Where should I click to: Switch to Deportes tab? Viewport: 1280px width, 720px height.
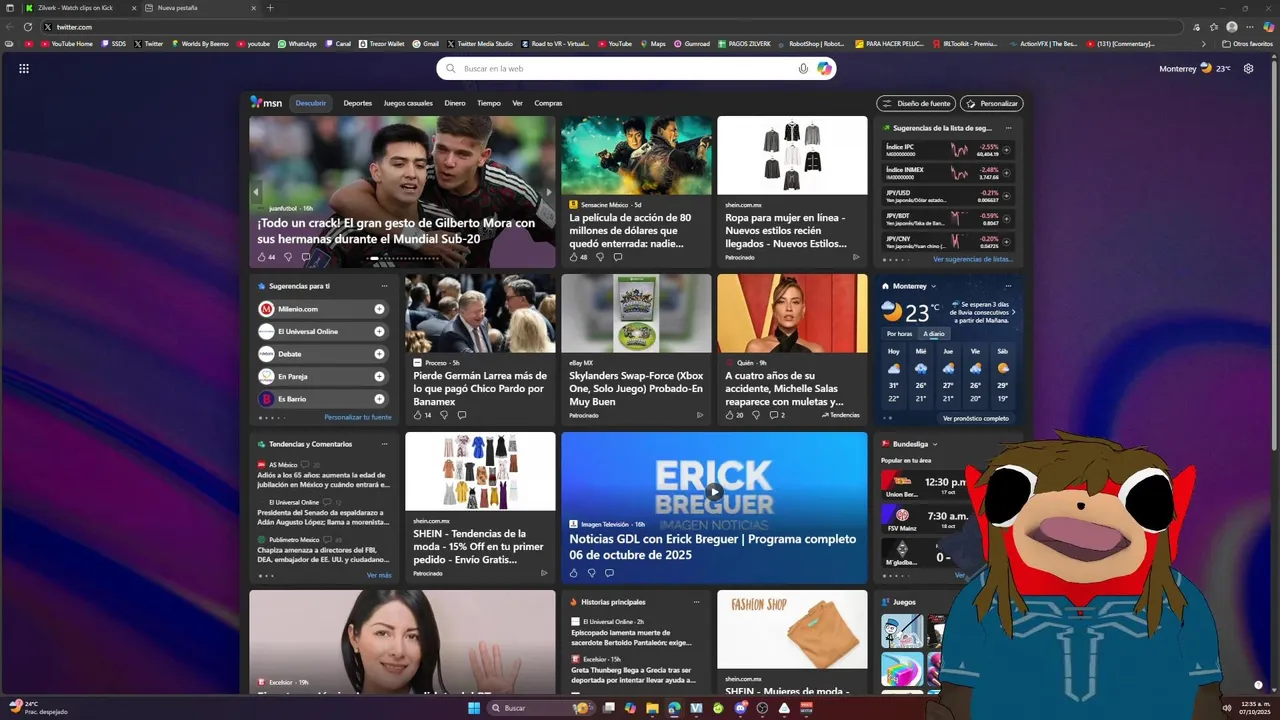pos(358,103)
